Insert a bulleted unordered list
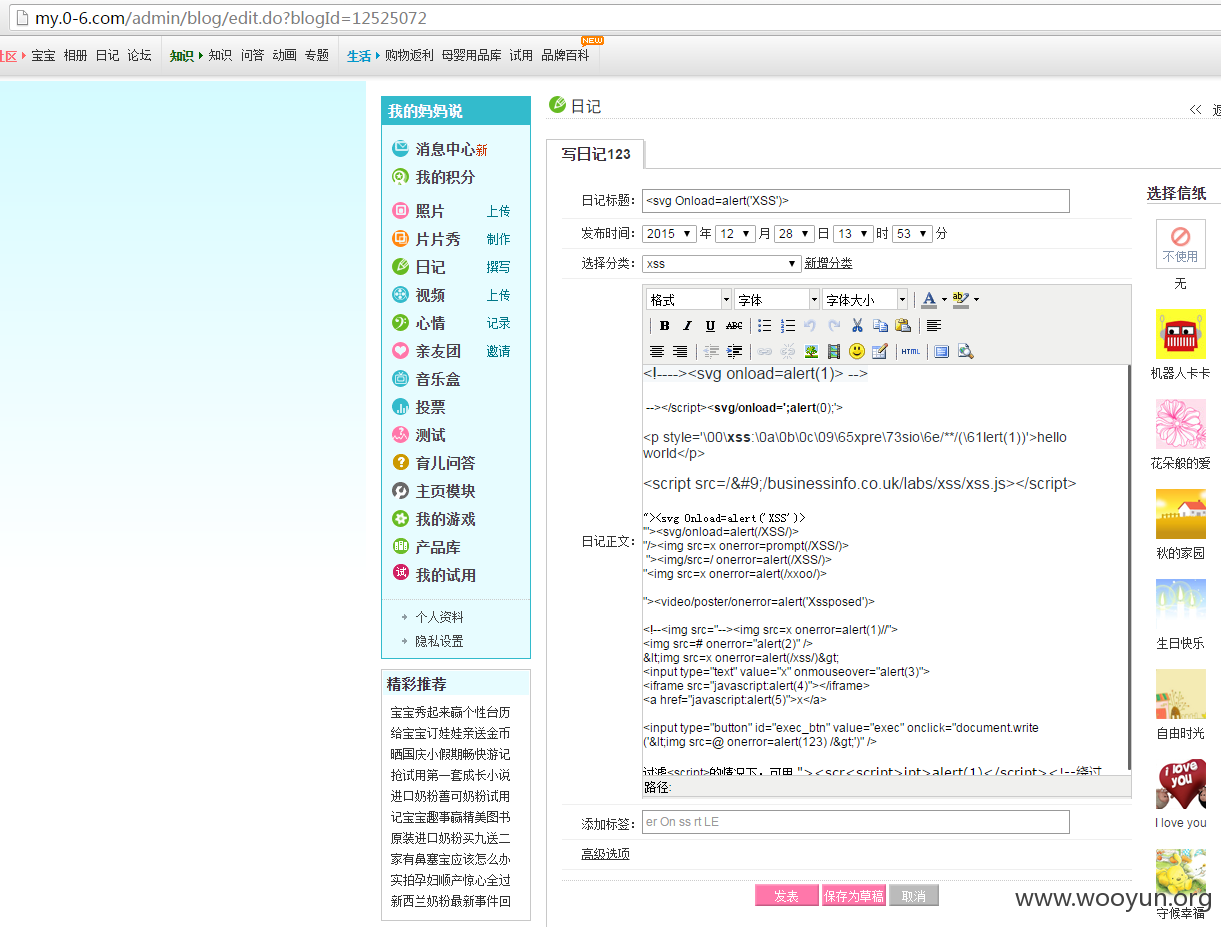 click(x=764, y=325)
